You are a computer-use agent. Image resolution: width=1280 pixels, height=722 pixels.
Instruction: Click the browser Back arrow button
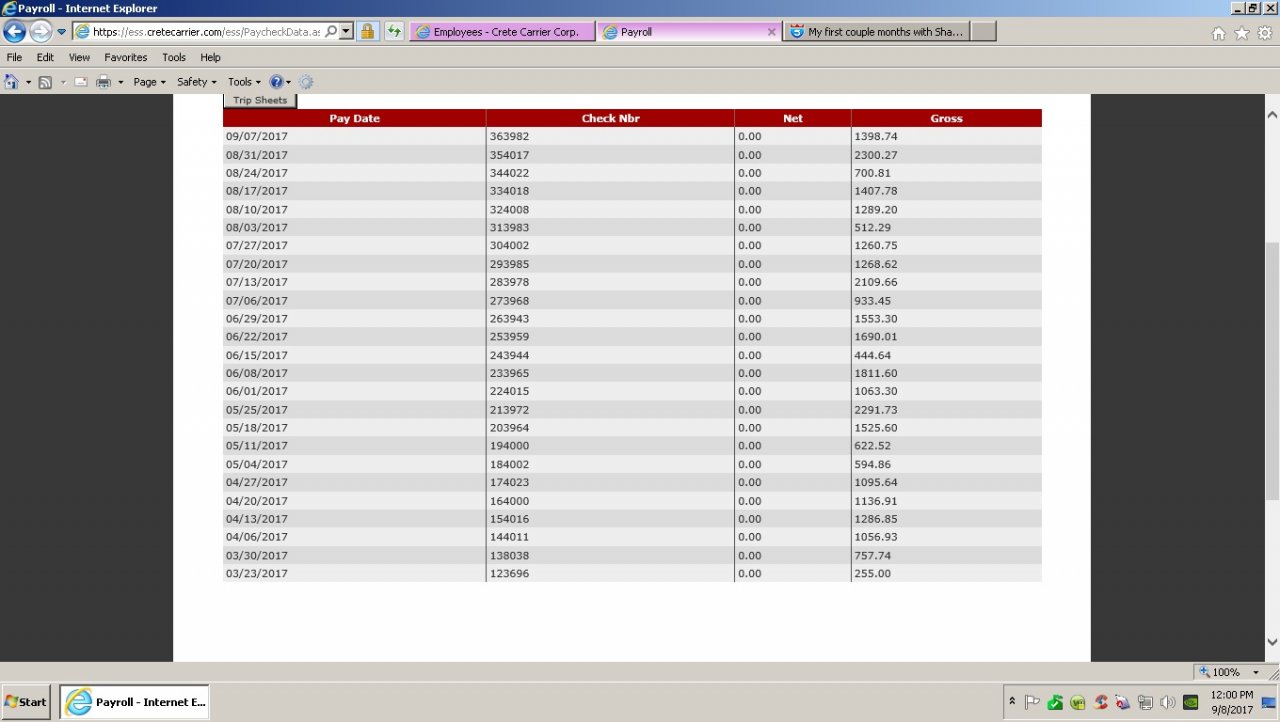[14, 31]
